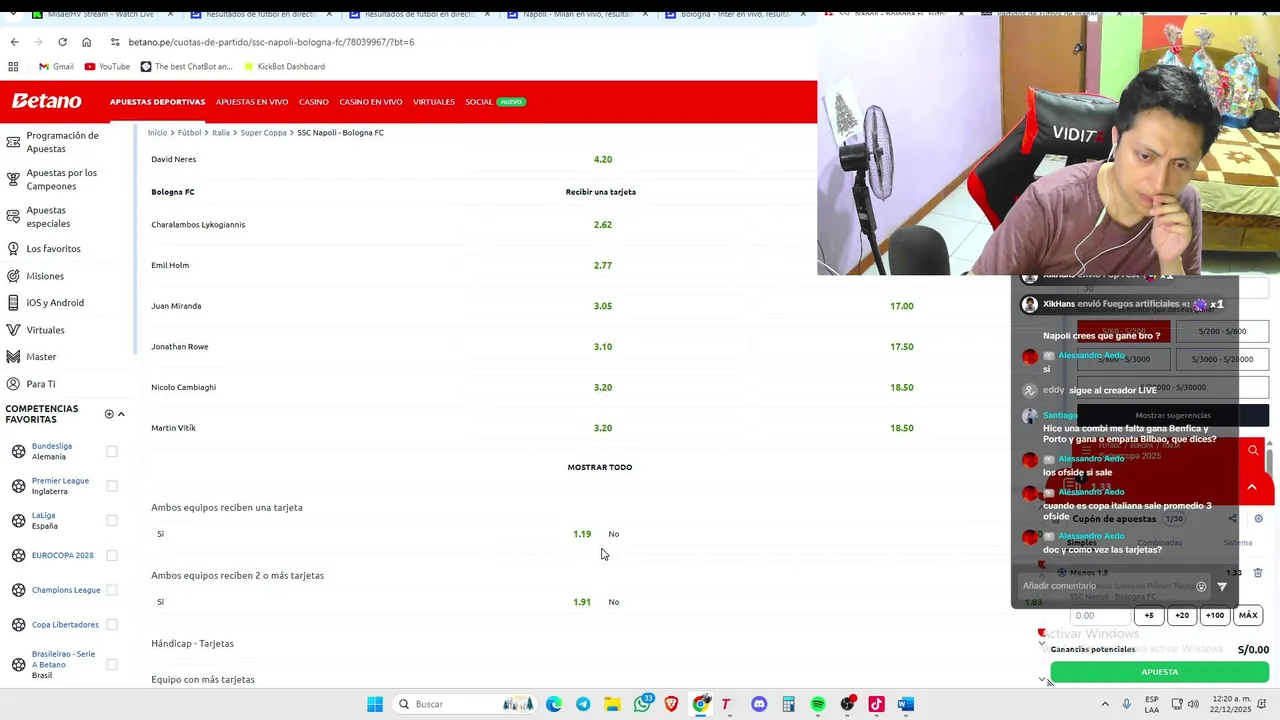Open Apuestas especiales in the sidebar

pyautogui.click(x=48, y=217)
